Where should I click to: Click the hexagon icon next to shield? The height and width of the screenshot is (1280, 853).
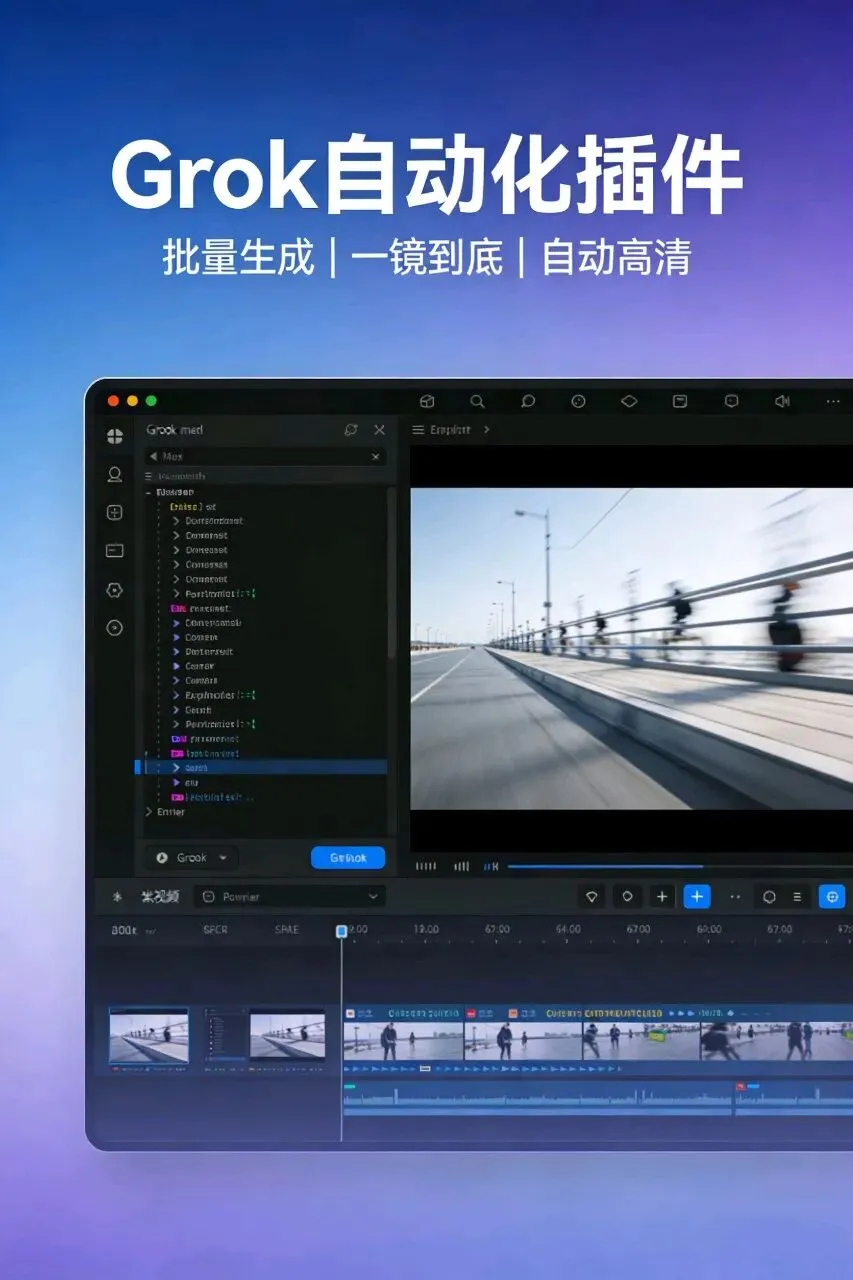[x=627, y=897]
